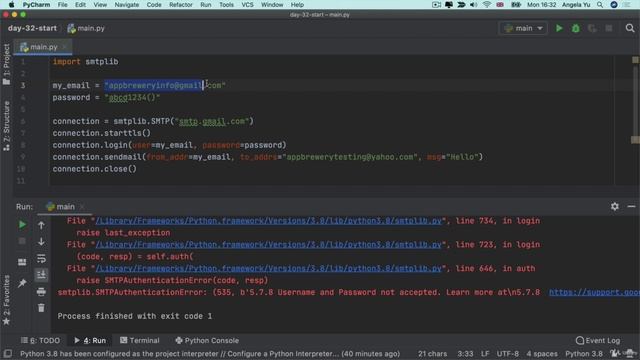The width and height of the screenshot is (640, 360).
Task: Click the Mon 16:32 clock in menu bar
Action: click(541, 5)
